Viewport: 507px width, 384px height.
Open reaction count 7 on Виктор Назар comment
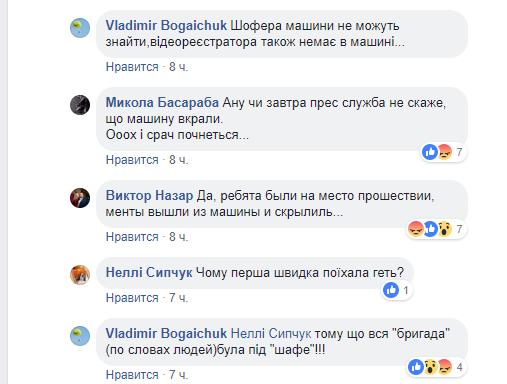click(459, 229)
